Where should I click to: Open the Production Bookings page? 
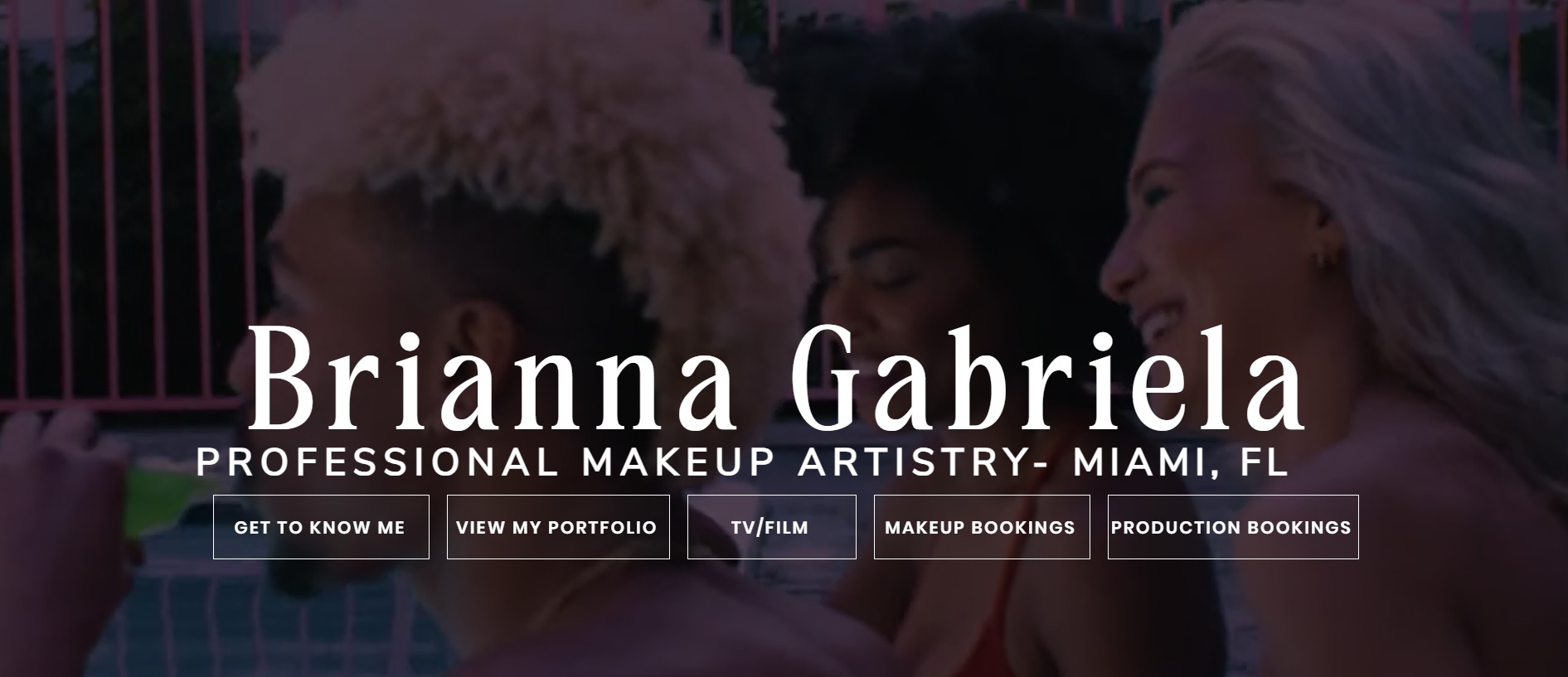[1233, 527]
